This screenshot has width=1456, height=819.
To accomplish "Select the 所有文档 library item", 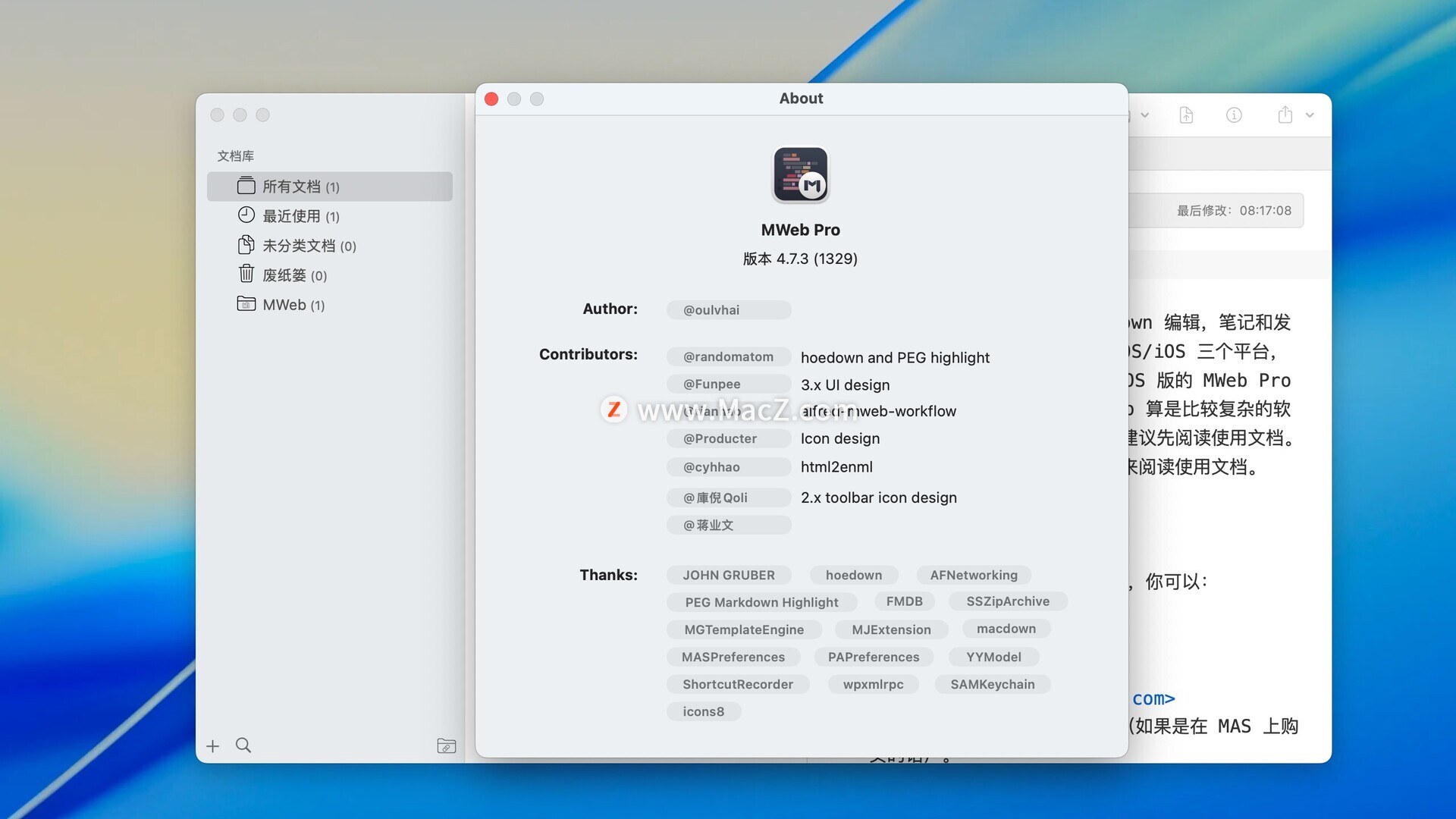I will [x=329, y=187].
